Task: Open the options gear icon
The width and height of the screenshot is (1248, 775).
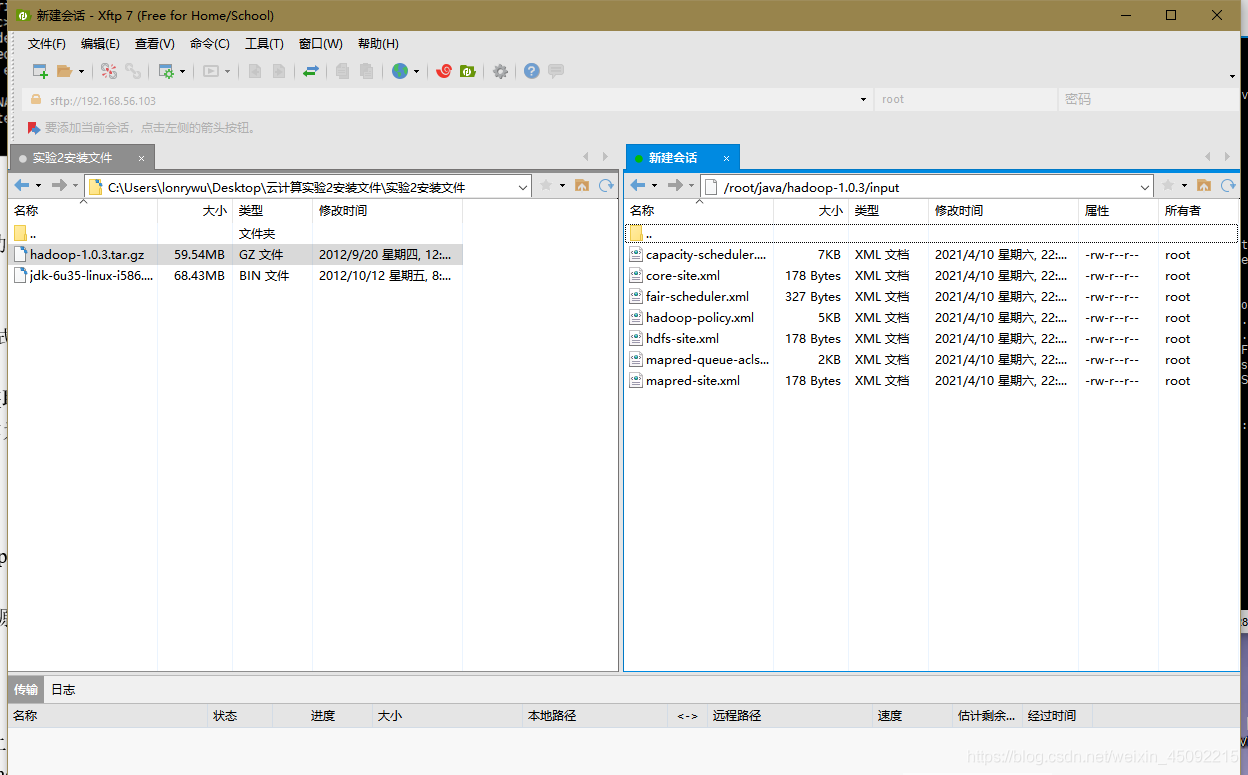Action: coord(500,71)
